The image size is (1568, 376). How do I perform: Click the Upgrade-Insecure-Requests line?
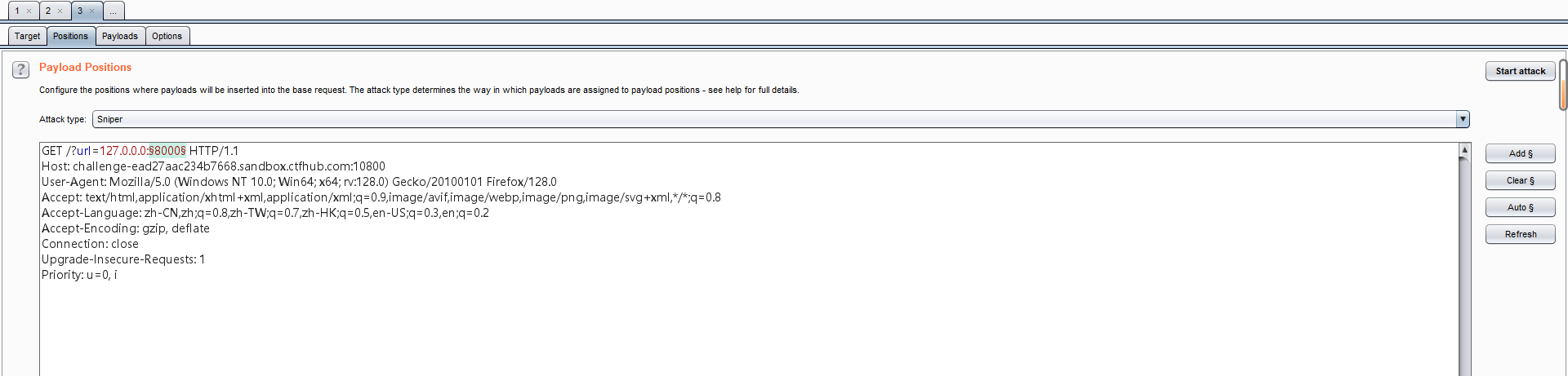coord(123,259)
